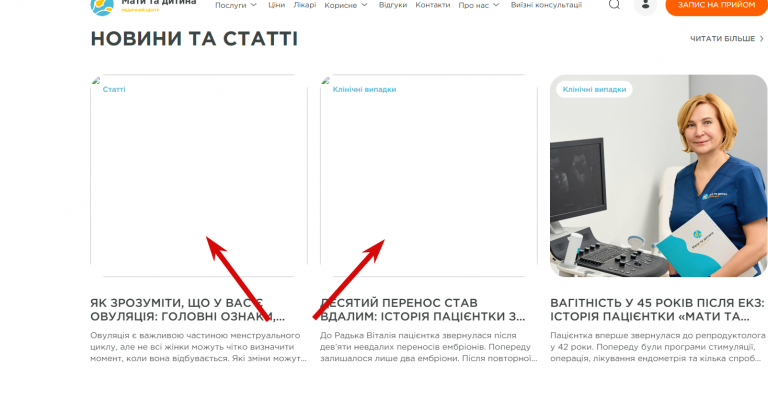The image size is (768, 394).
Task: Open the site search magnifier icon
Action: 614,4
